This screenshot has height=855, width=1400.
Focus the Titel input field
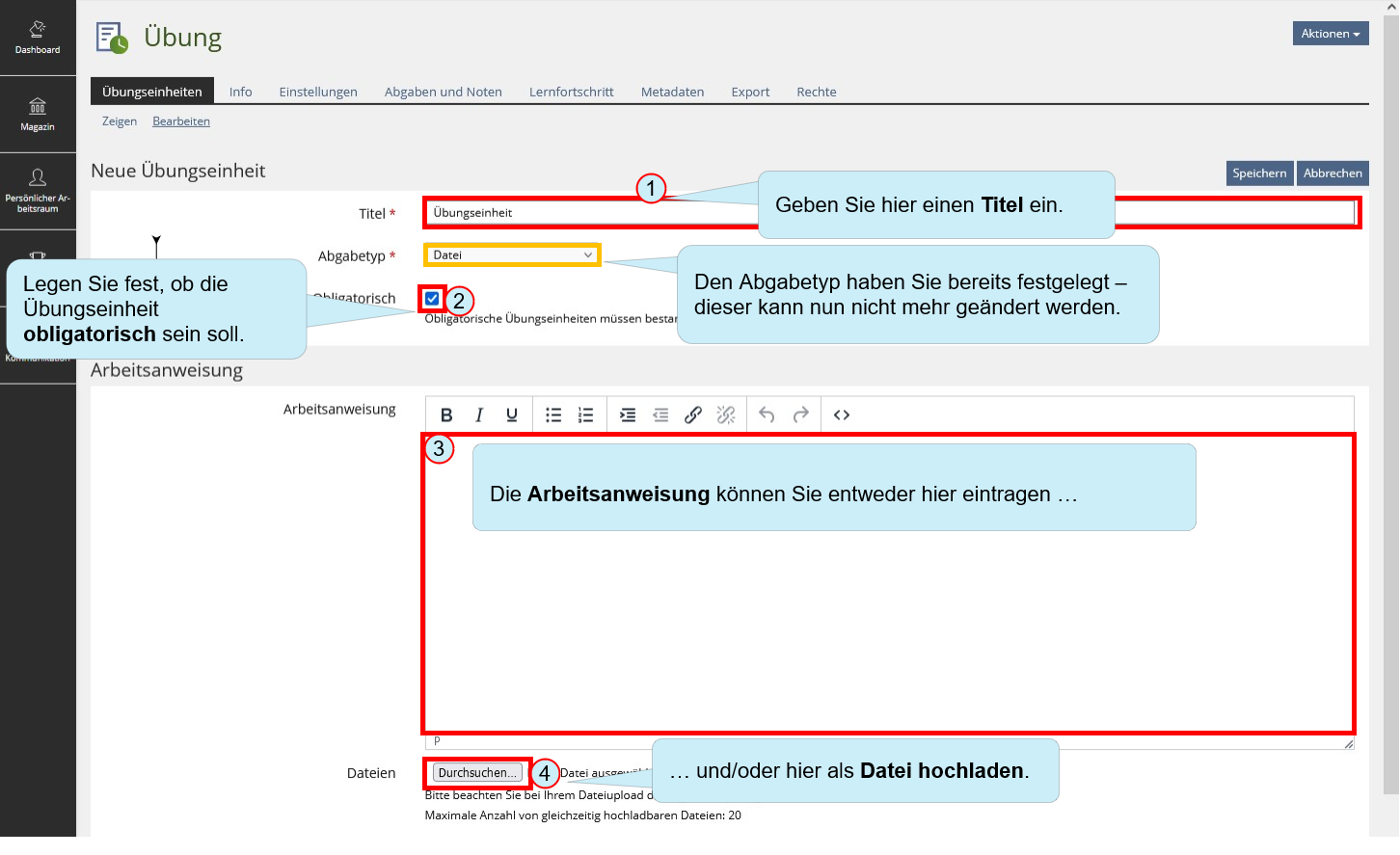[891, 213]
